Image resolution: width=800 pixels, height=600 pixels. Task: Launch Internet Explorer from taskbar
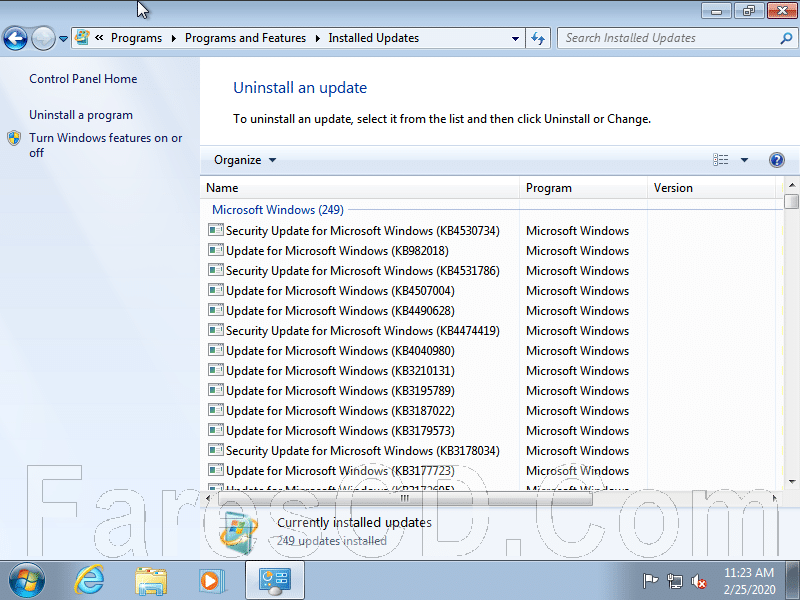pos(89,581)
